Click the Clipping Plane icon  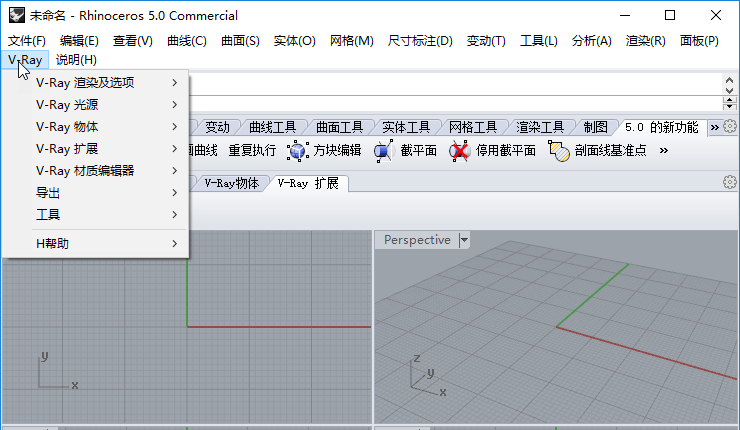pos(384,151)
